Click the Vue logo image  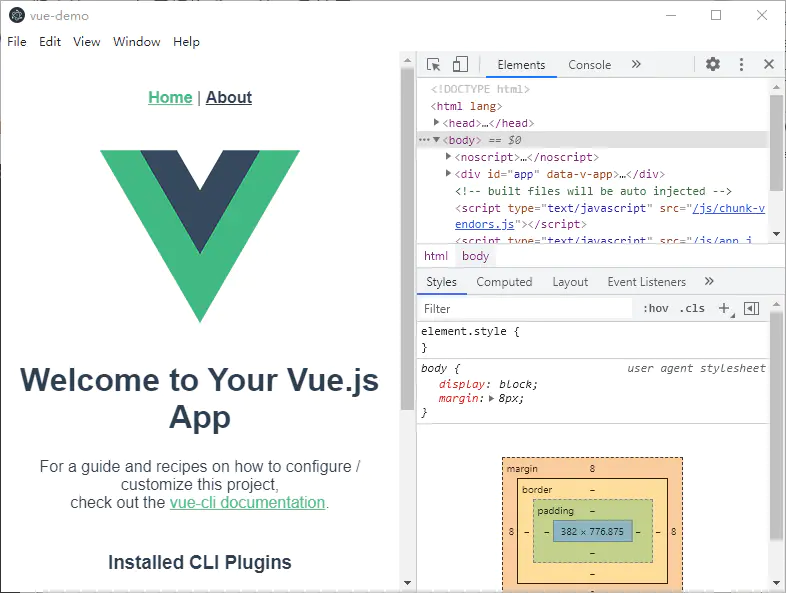point(200,236)
